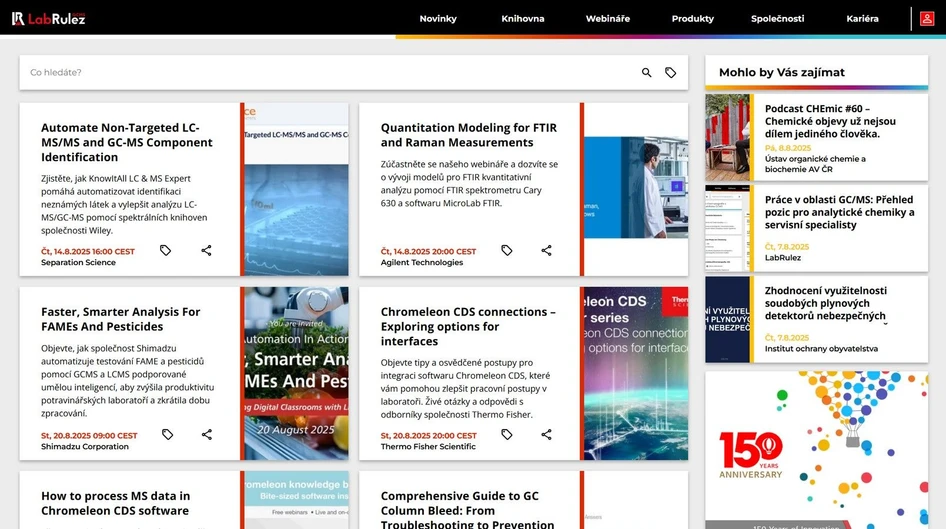Viewport: 946px width, 529px height.
Task: Click date 'St, 20.8.2025 20:00 CEST'
Action: point(428,436)
